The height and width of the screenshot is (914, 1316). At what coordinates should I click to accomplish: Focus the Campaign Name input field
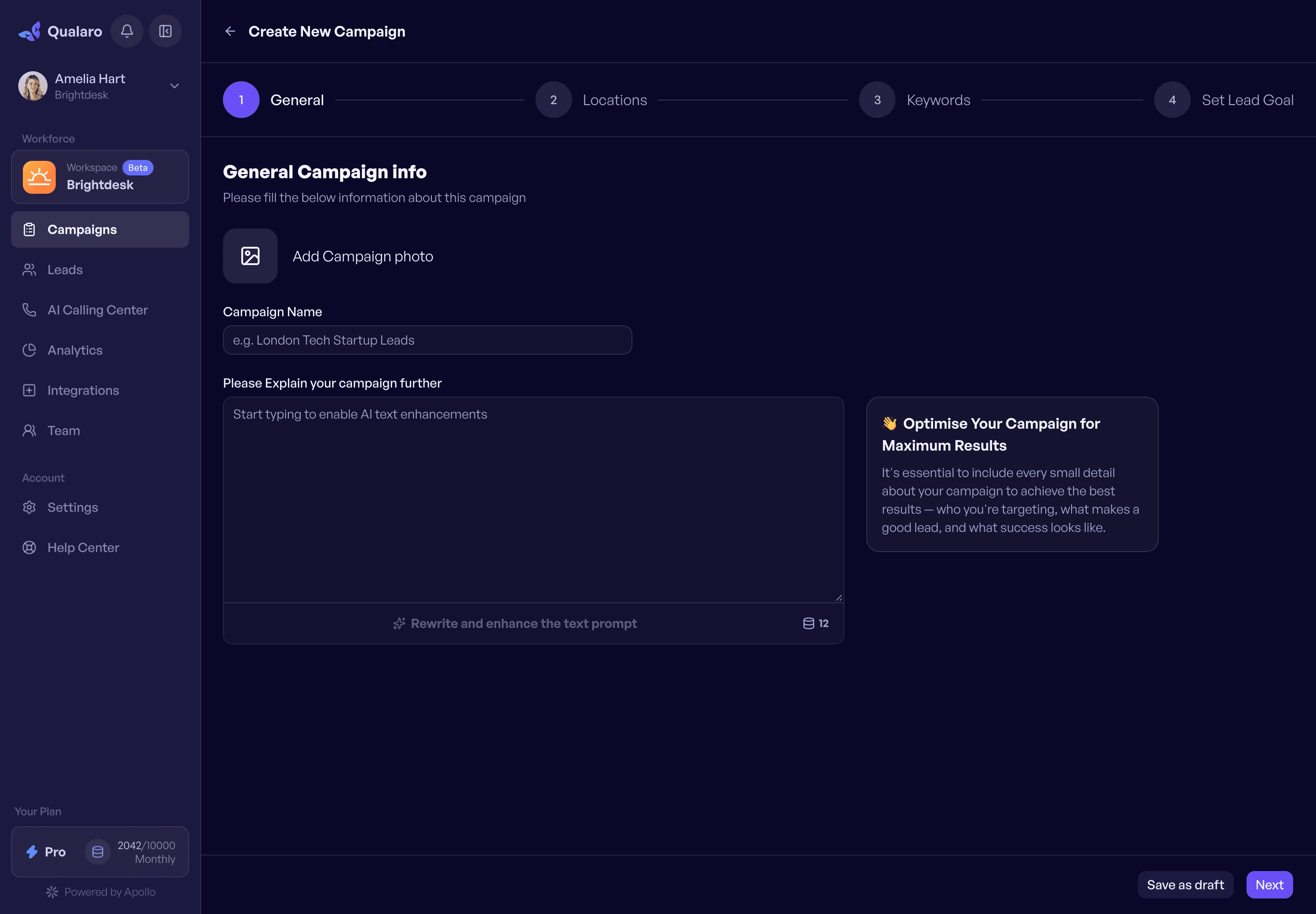pyautogui.click(x=427, y=340)
